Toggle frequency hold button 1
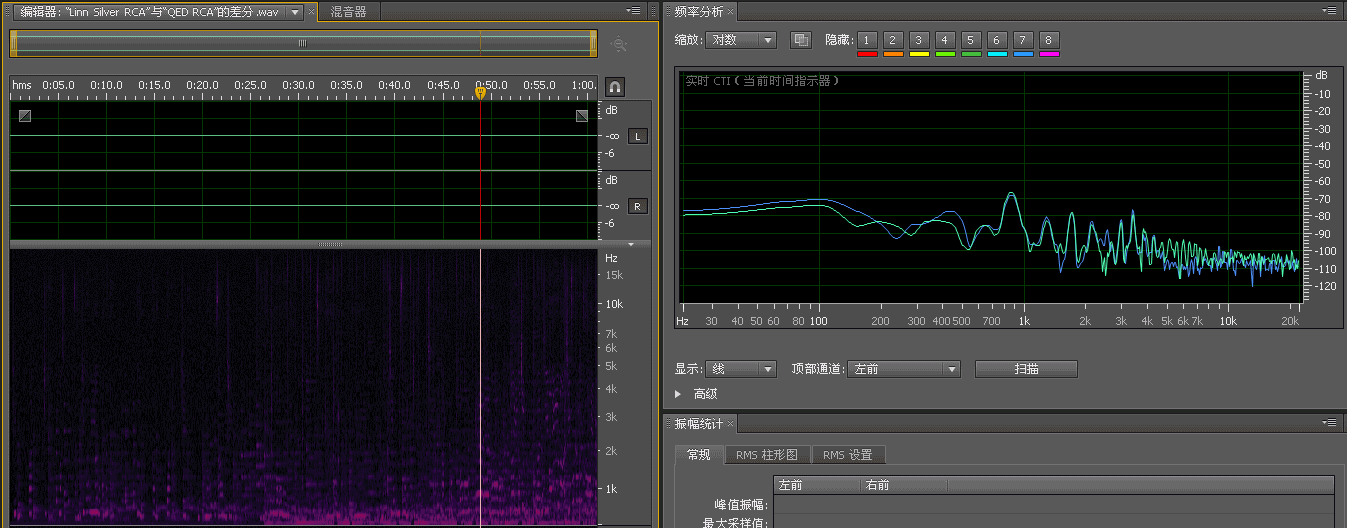Image resolution: width=1347 pixels, height=528 pixels. click(867, 40)
